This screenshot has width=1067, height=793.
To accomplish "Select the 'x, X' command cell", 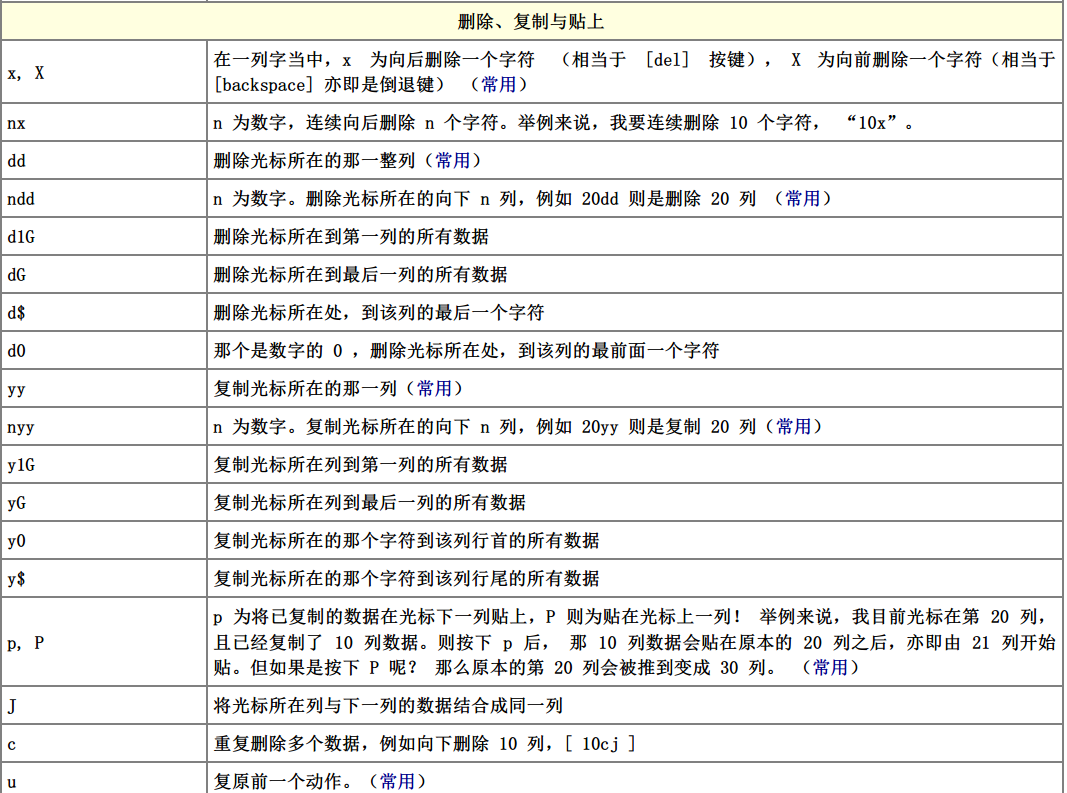I will (x=104, y=72).
